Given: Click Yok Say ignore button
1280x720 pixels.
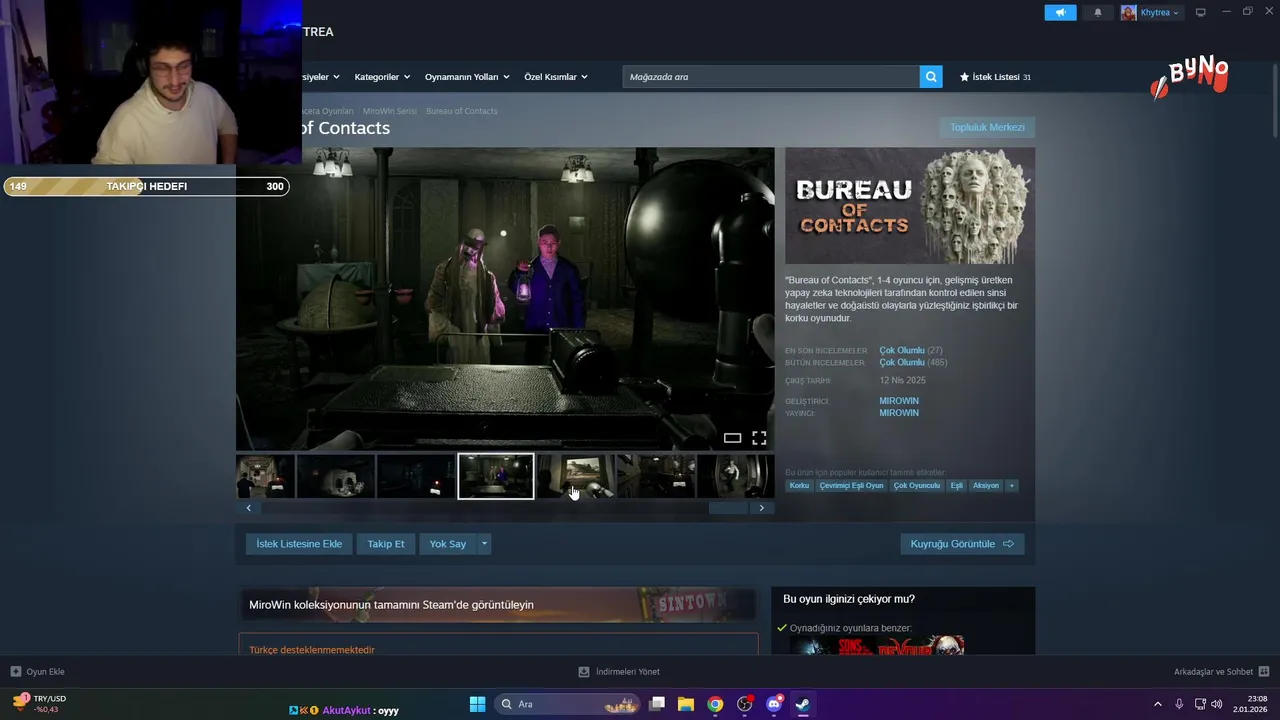Looking at the screenshot, I should pos(448,544).
